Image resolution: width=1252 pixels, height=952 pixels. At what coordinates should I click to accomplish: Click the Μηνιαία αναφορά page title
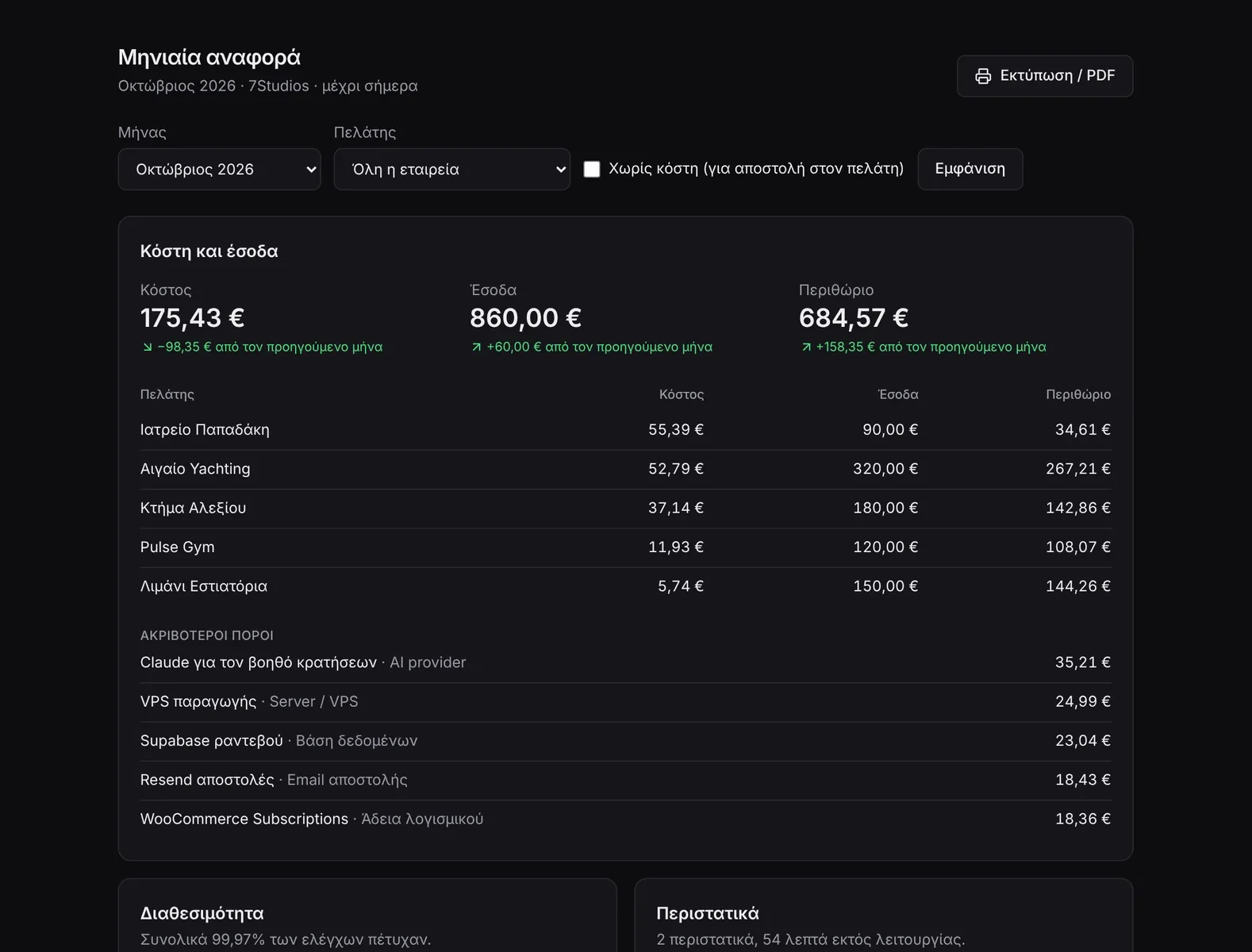tap(209, 57)
